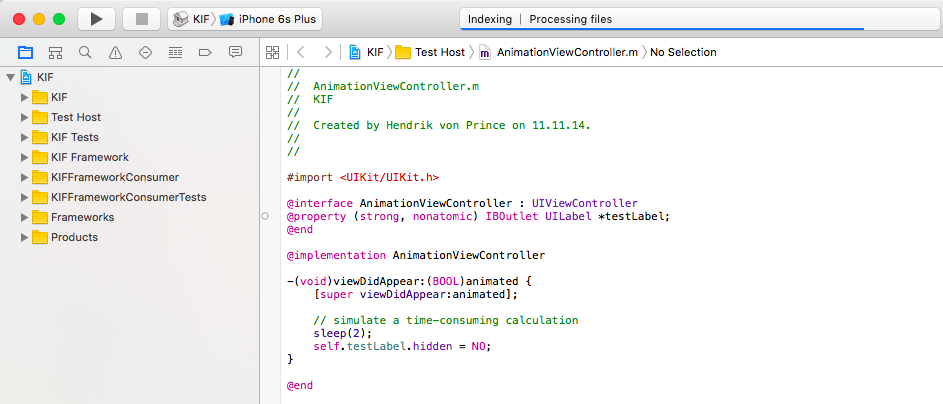Click the @interface AnimationViewController line
This screenshot has height=404, width=943.
(x=462, y=203)
